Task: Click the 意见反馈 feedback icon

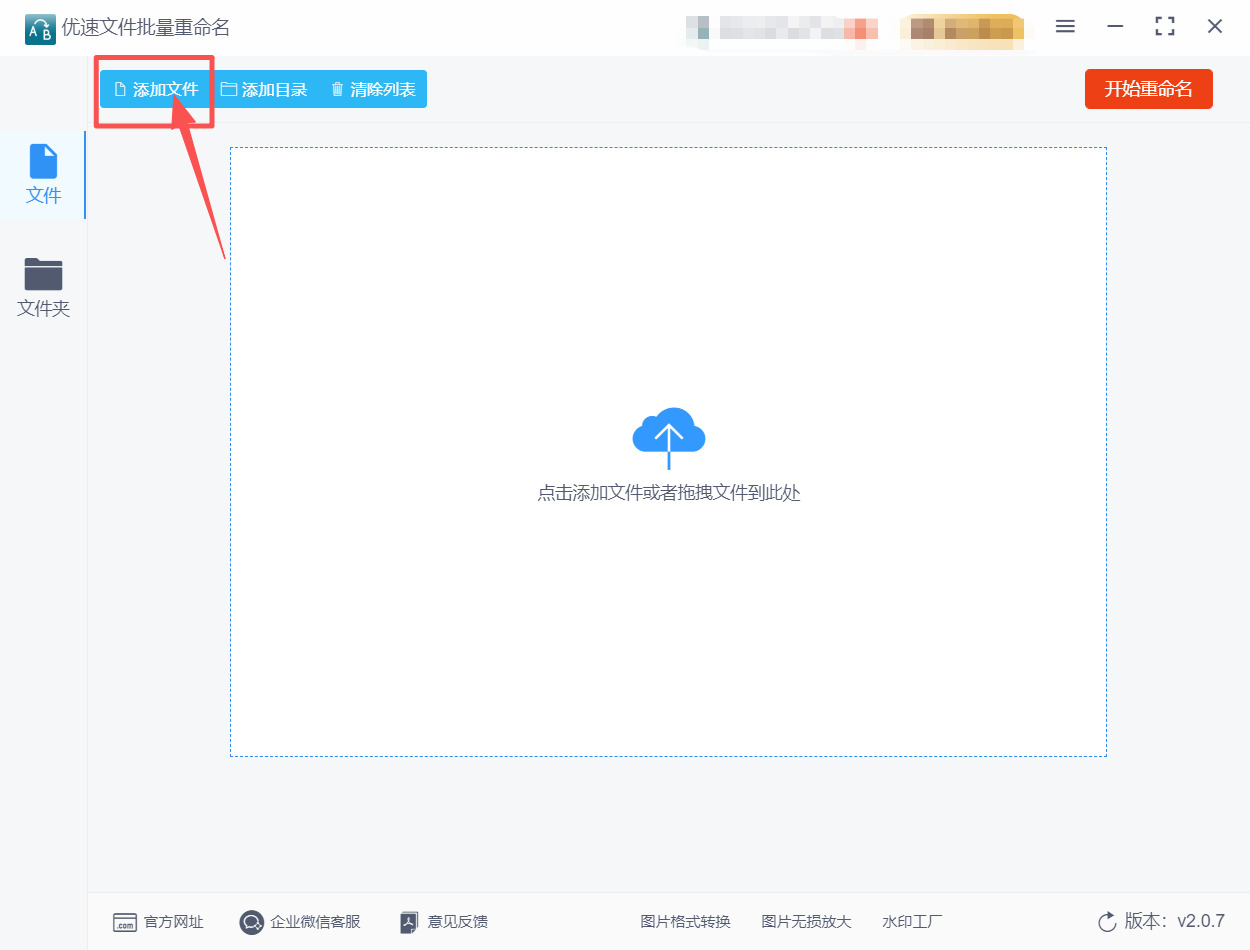Action: pyautogui.click(x=409, y=922)
